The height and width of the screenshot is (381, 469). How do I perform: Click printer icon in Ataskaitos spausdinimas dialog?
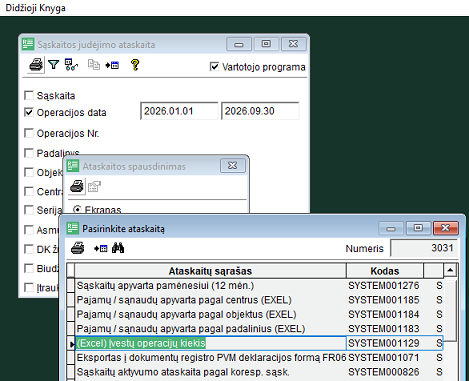77,186
